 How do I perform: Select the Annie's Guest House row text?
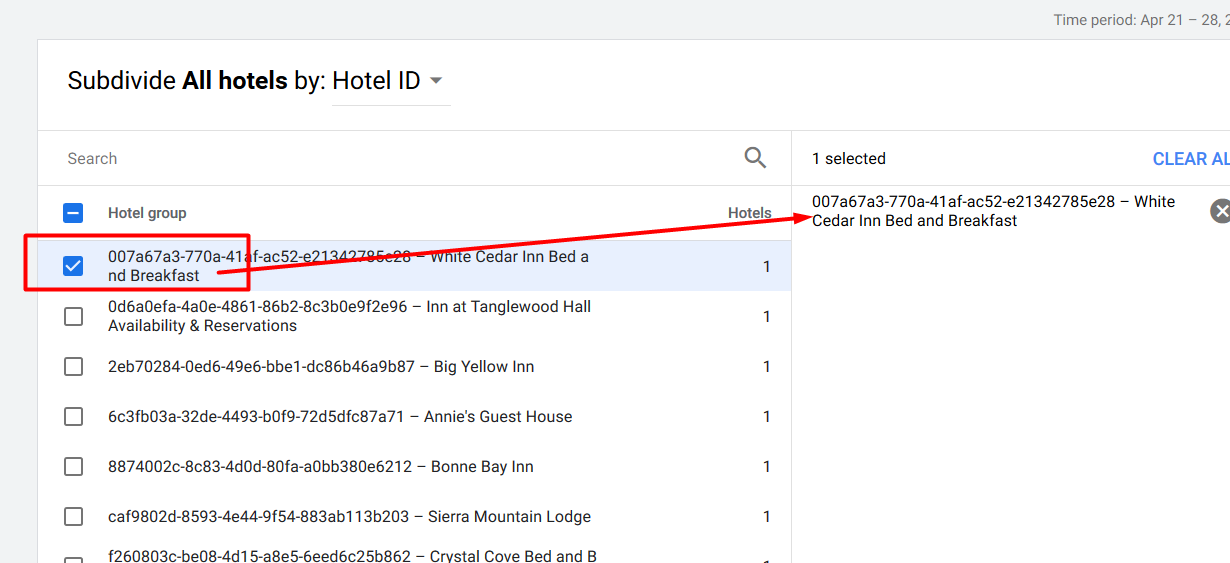(x=340, y=416)
